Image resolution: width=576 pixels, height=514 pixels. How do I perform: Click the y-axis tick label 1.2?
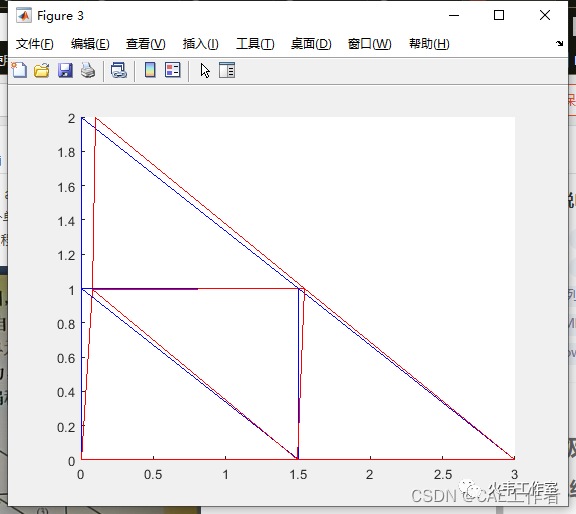[x=66, y=255]
